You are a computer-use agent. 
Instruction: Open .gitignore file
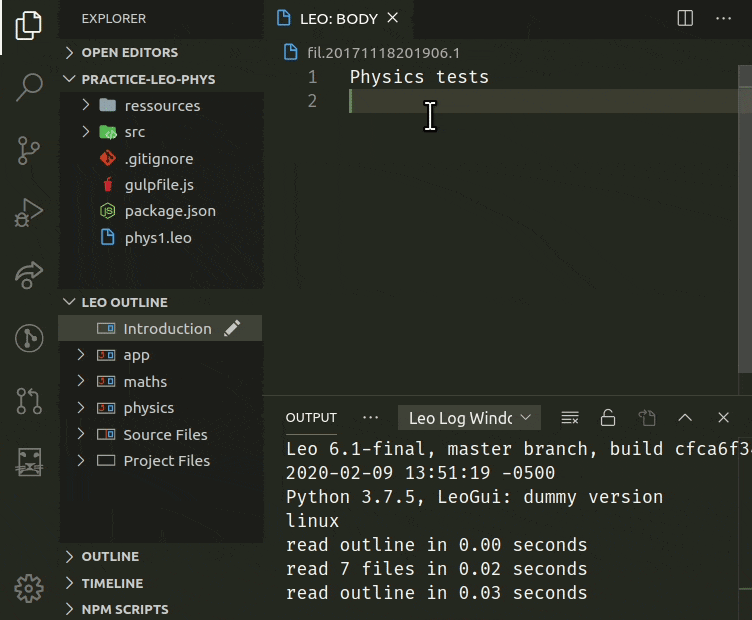[161, 159]
